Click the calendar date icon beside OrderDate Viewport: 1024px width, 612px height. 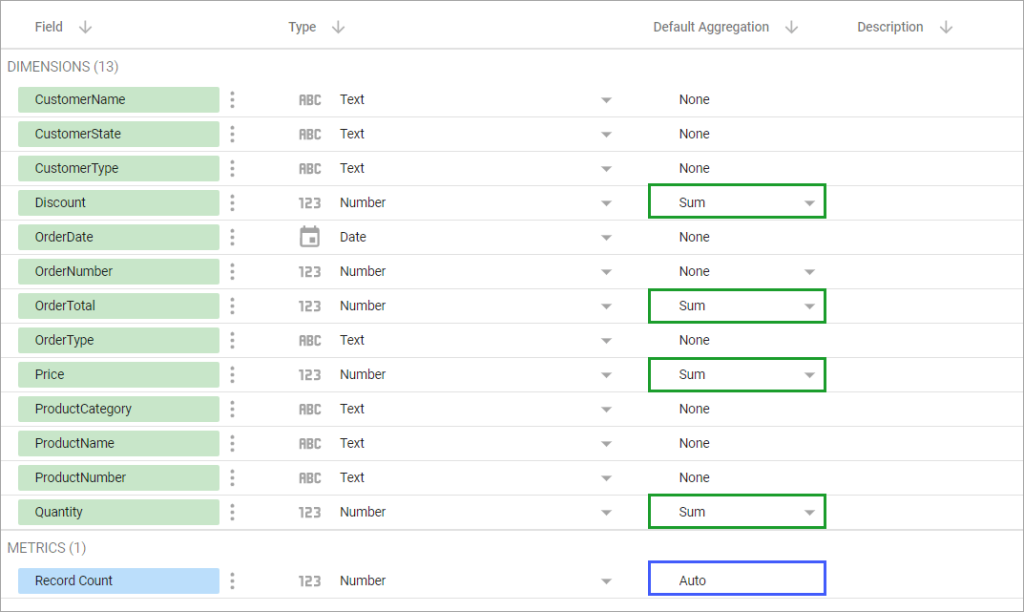(x=310, y=237)
